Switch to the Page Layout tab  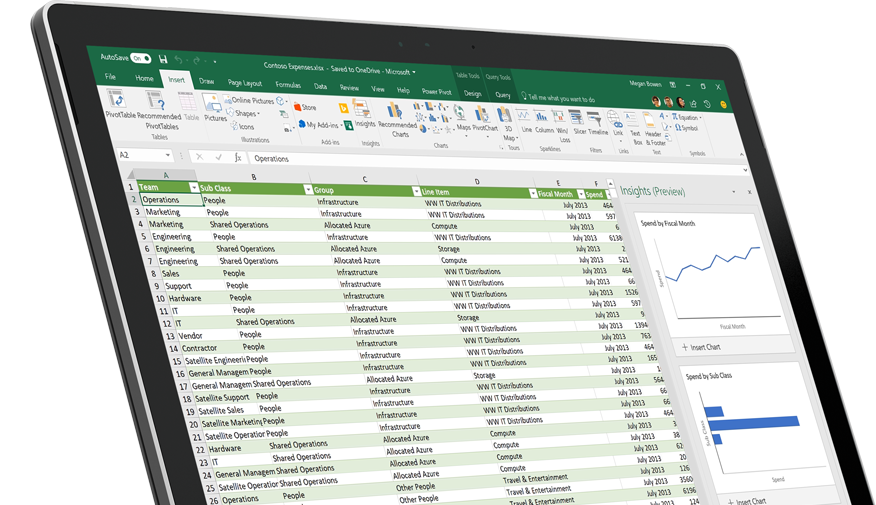click(x=245, y=83)
